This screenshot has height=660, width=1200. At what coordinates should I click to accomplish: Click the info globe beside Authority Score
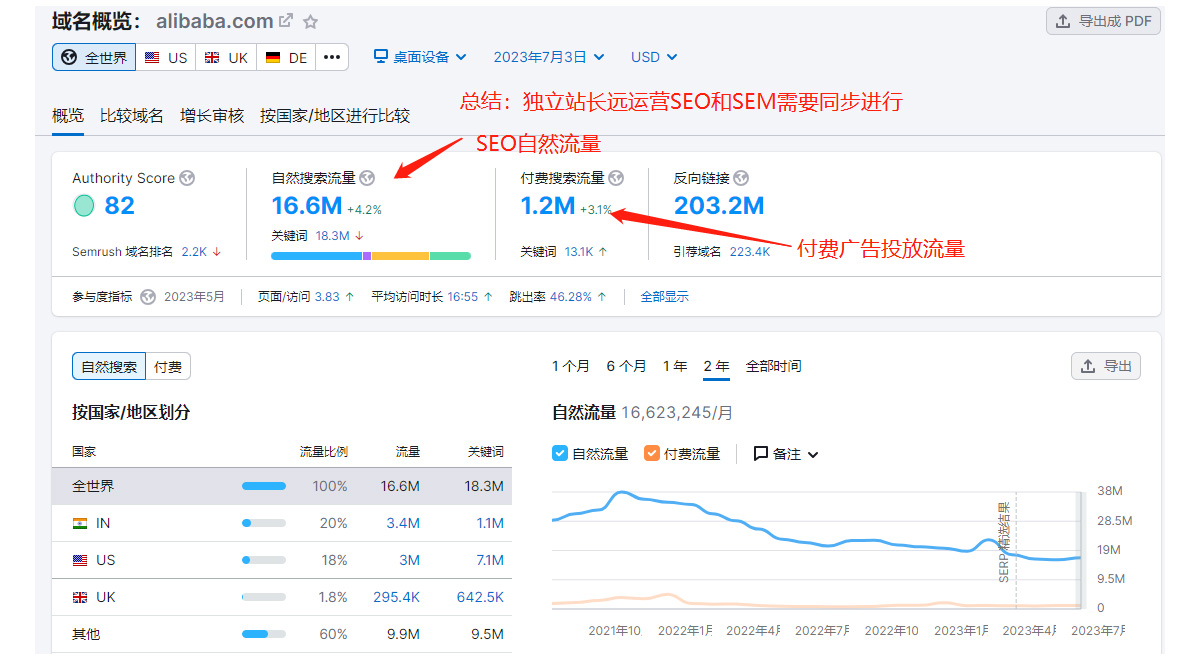[x=187, y=178]
